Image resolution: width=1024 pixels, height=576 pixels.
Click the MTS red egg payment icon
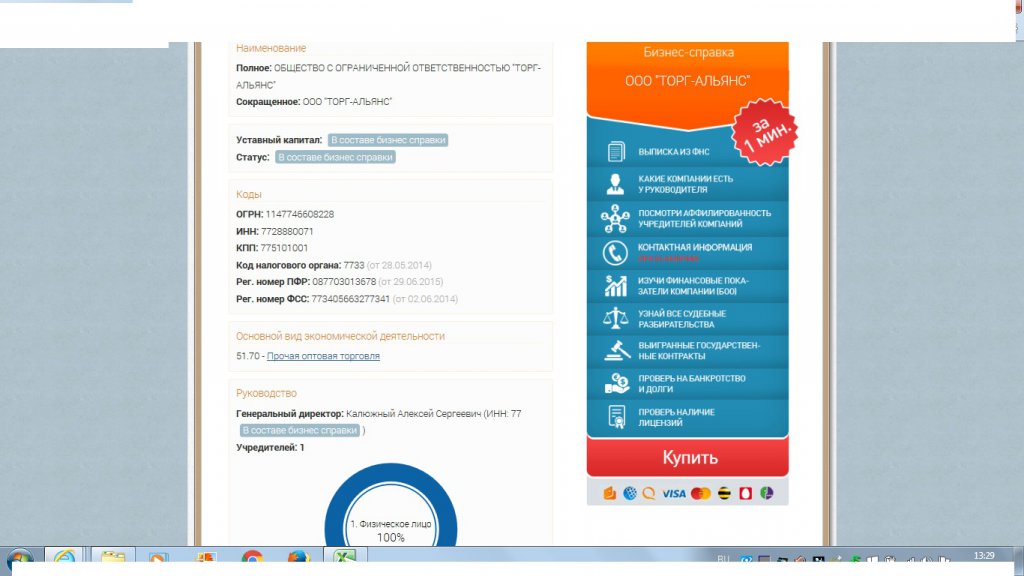746,493
